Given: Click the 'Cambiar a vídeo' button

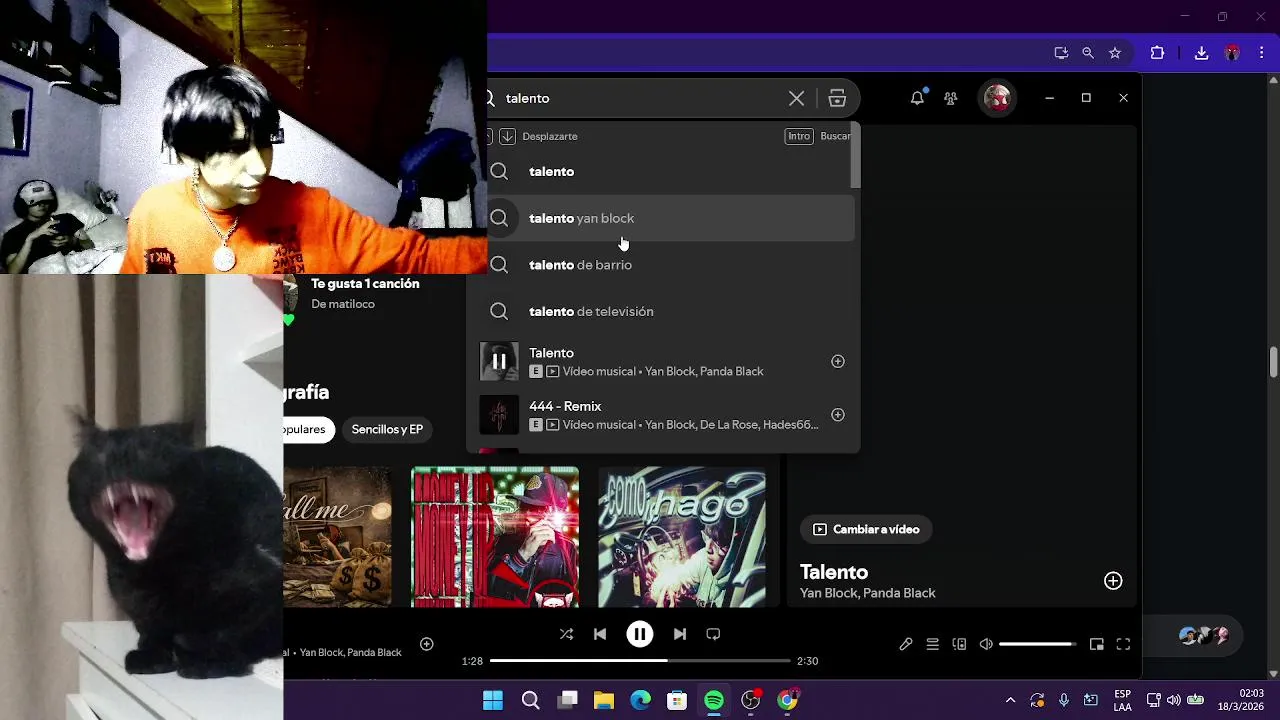Looking at the screenshot, I should click(866, 529).
